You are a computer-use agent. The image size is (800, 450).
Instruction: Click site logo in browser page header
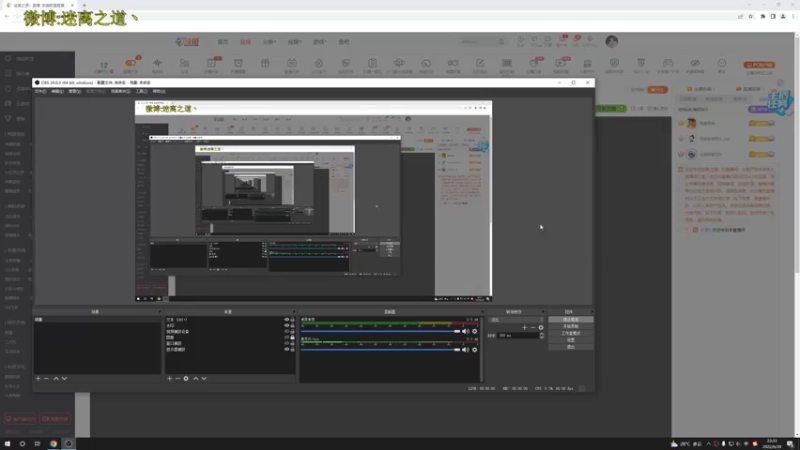tap(187, 42)
